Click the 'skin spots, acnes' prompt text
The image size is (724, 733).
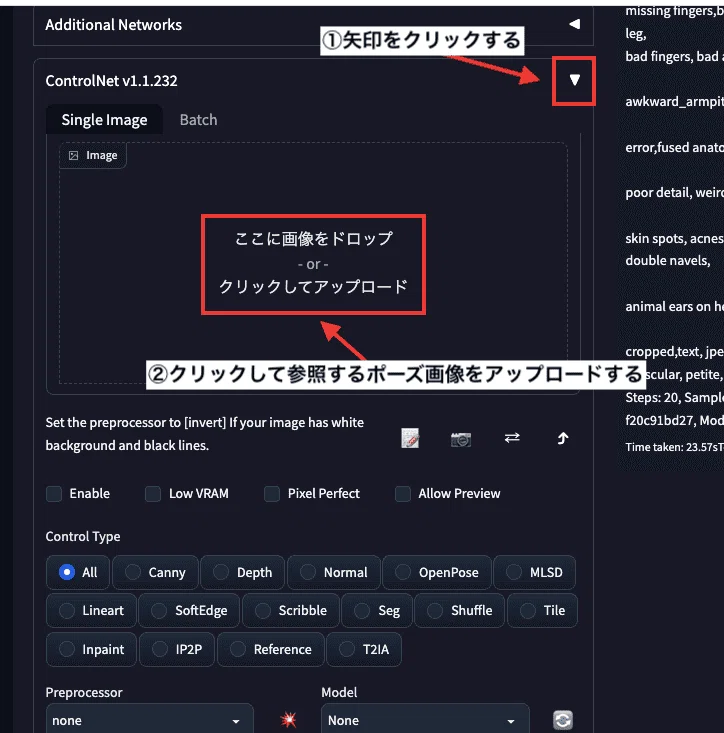pos(674,238)
